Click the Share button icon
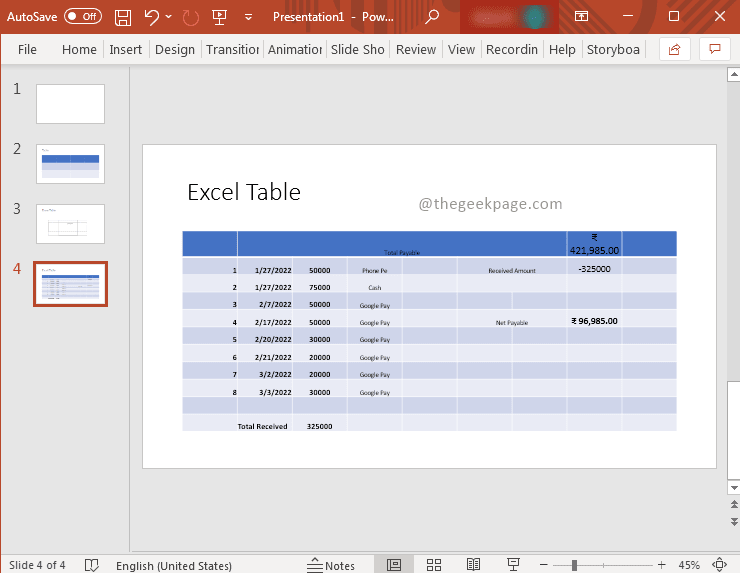The height and width of the screenshot is (573, 740). tap(674, 49)
